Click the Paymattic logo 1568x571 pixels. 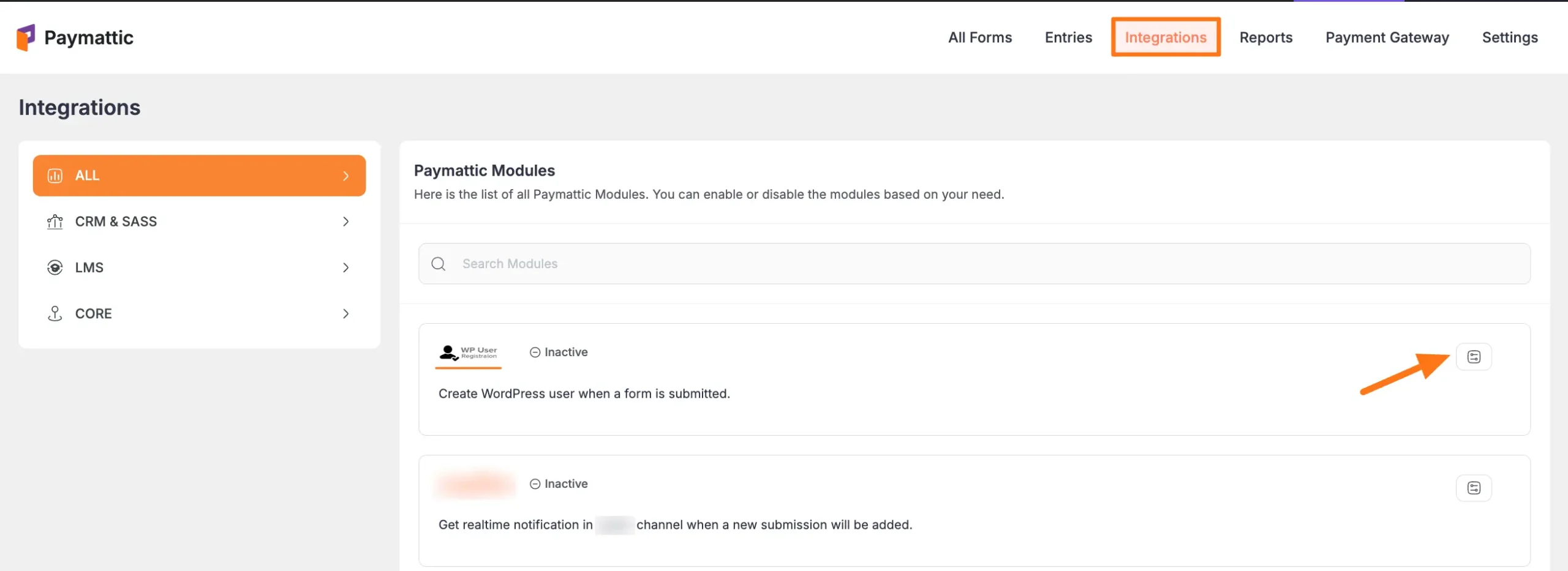click(73, 37)
